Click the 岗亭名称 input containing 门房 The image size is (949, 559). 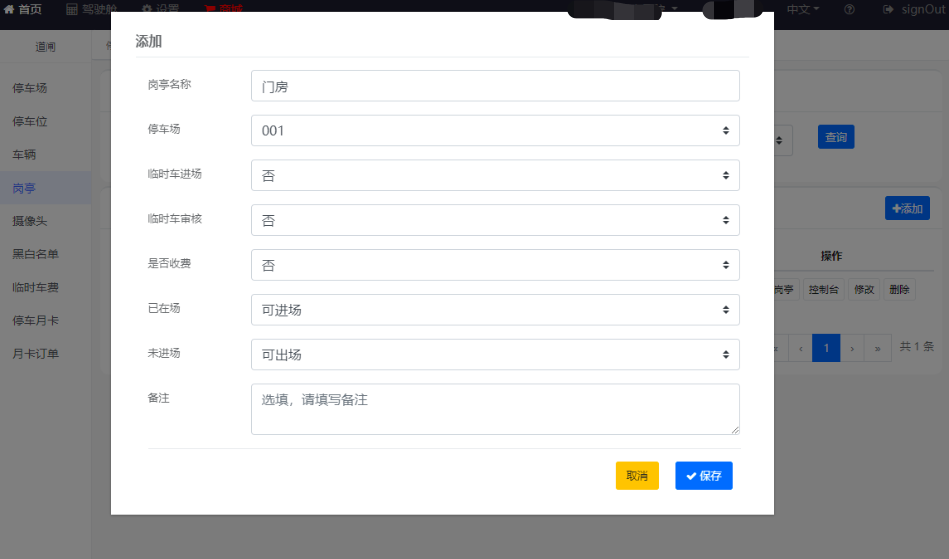tap(495, 86)
